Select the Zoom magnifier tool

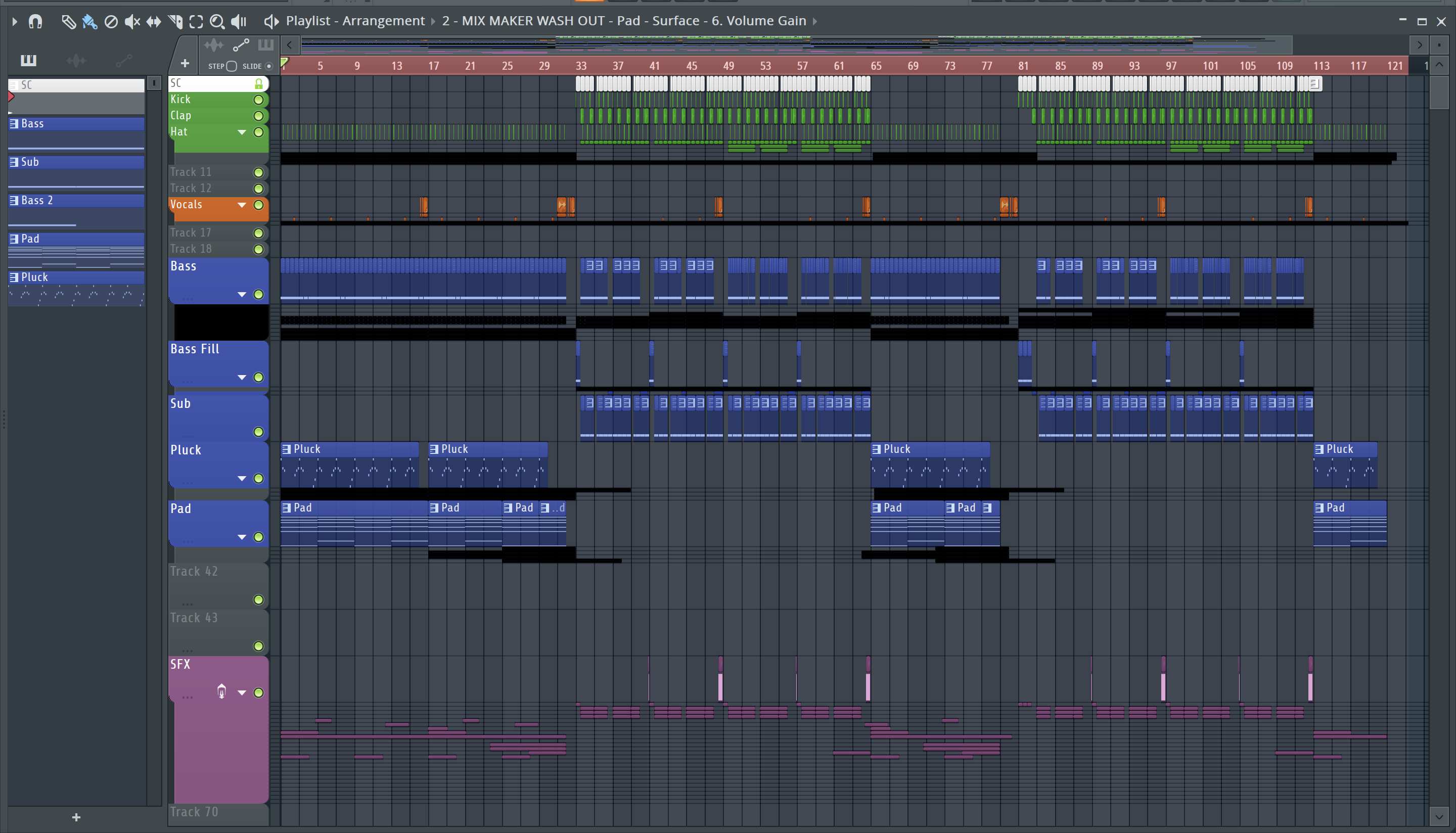click(x=217, y=22)
